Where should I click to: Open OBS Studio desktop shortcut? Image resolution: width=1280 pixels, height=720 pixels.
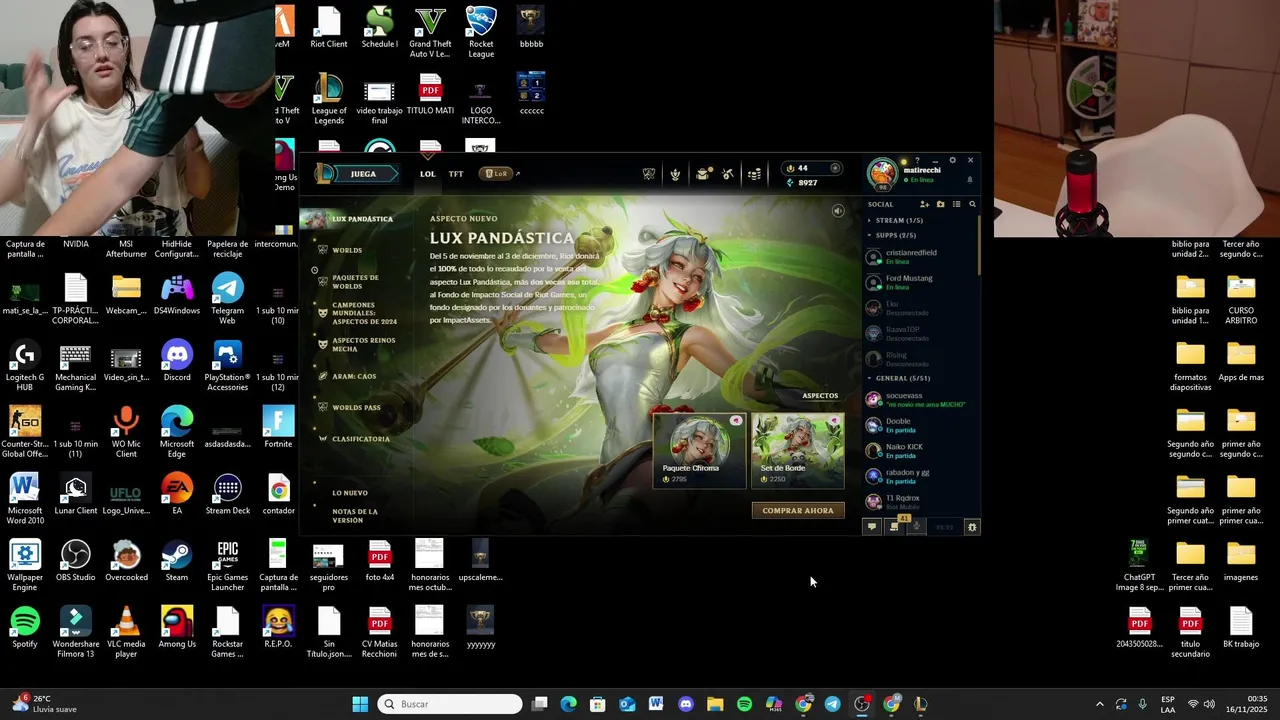coord(76,561)
